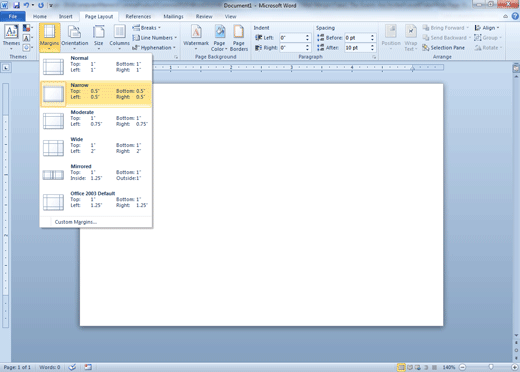The height and width of the screenshot is (372, 520).
Task: Open the Position menu
Action: 391,37
